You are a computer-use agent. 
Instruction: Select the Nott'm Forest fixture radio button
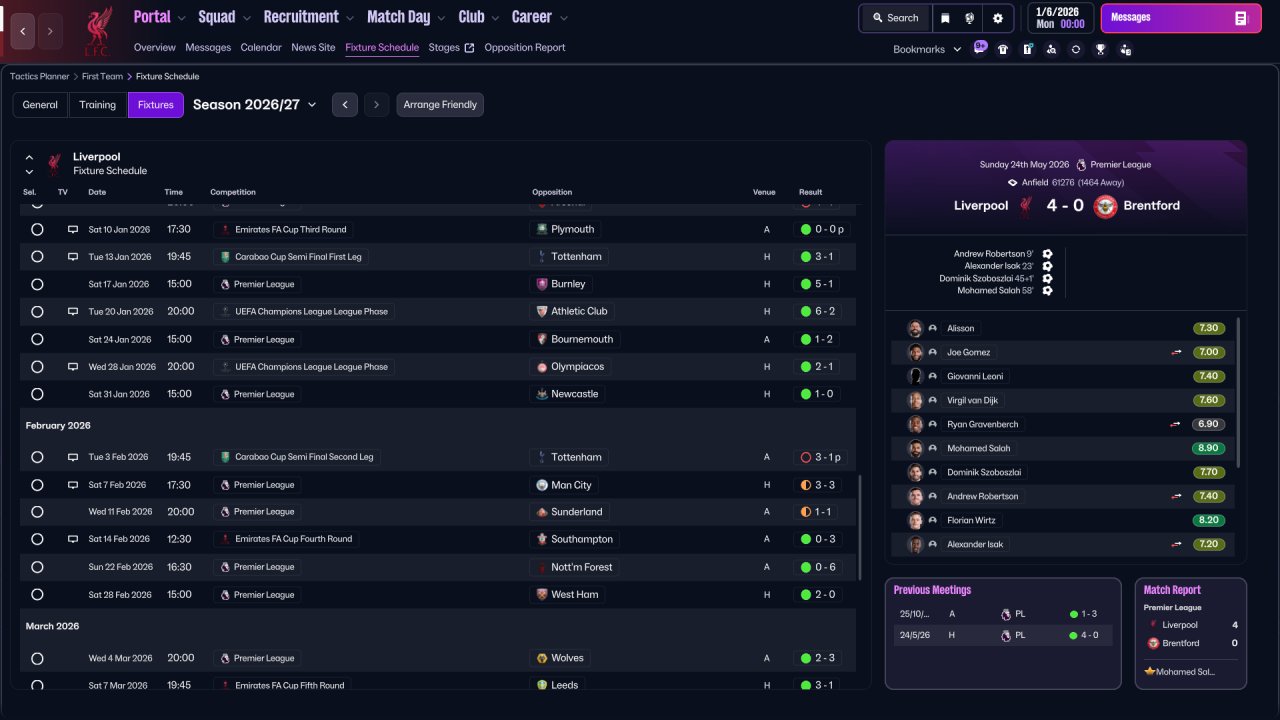37,567
